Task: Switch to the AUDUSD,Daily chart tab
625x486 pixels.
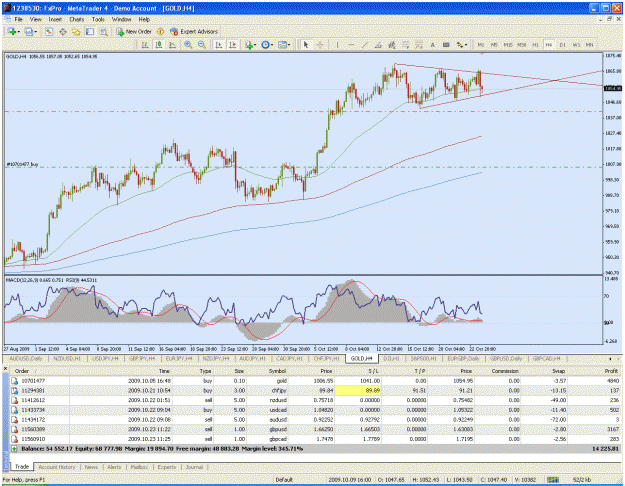Action: click(25, 358)
